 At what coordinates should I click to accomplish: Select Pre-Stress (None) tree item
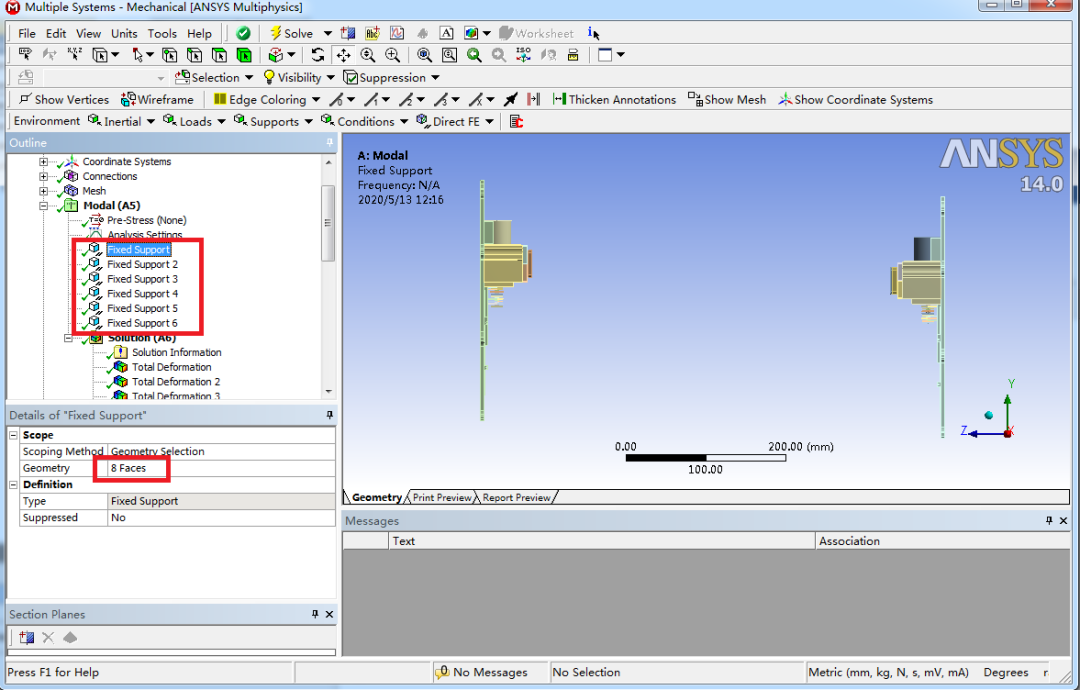[x=146, y=220]
